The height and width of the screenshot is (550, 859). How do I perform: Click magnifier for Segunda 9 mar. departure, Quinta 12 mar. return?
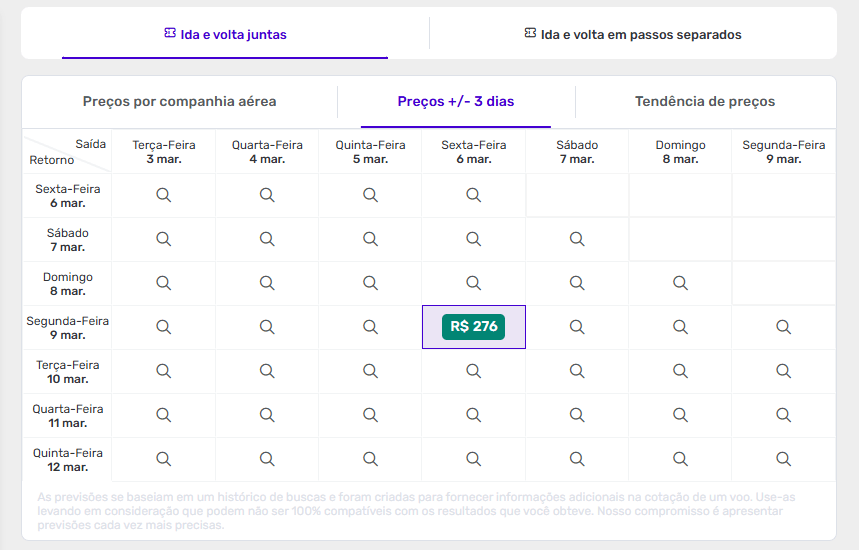click(784, 459)
